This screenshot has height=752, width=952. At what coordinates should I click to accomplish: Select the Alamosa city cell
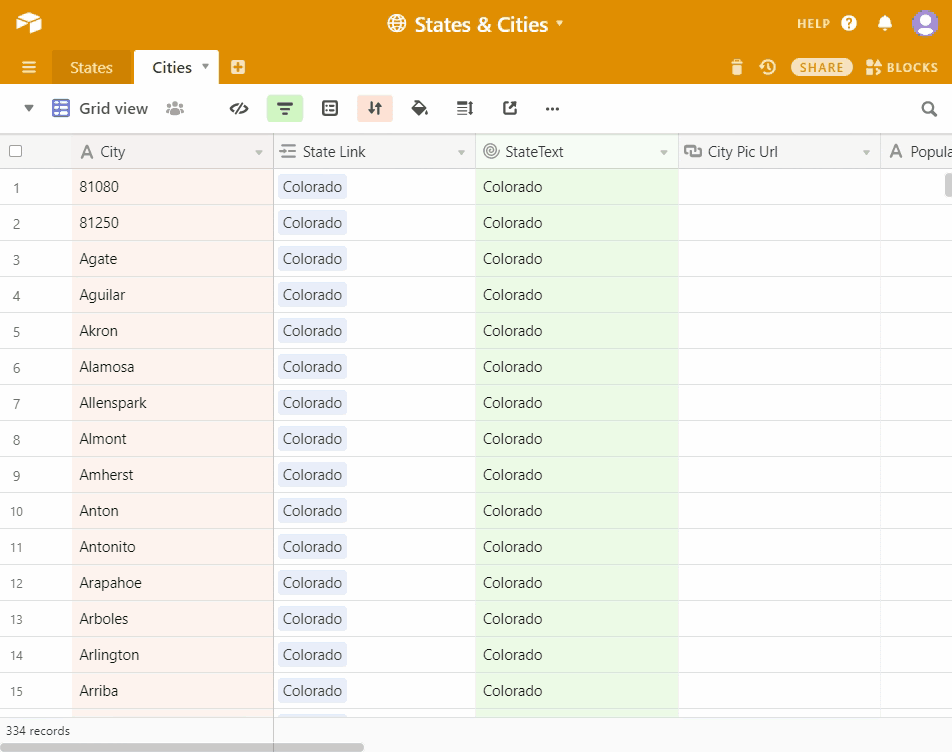172,367
